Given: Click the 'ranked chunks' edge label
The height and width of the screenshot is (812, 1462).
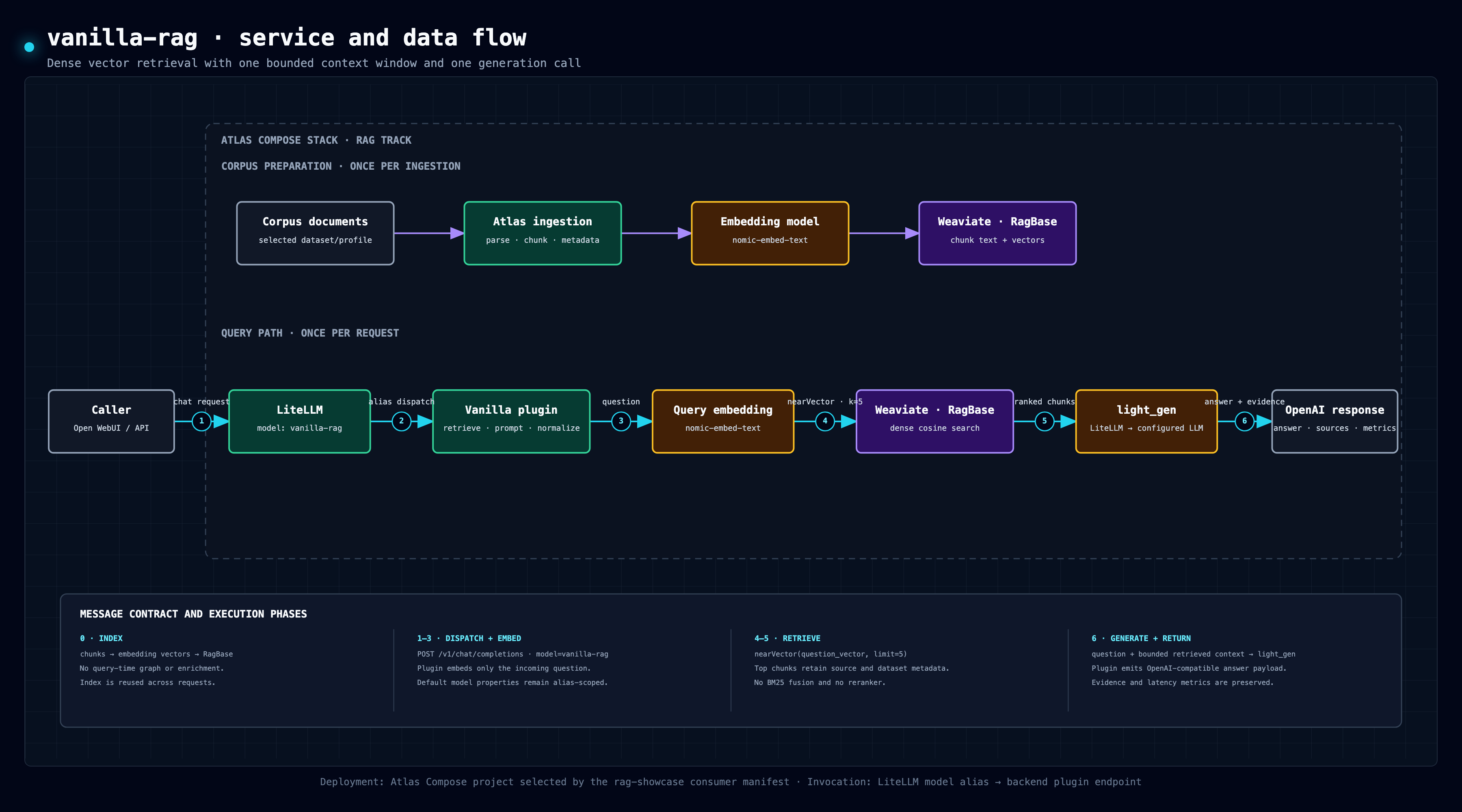Looking at the screenshot, I should tap(1044, 402).
